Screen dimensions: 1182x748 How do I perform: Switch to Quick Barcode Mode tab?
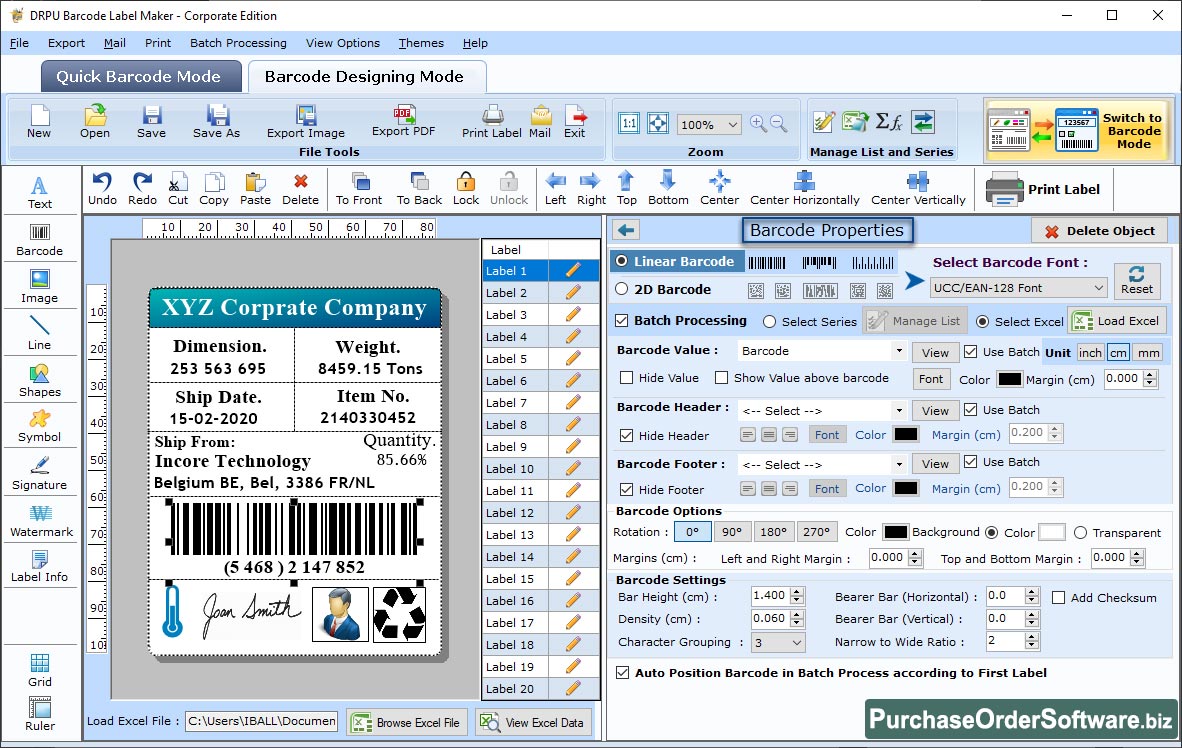point(141,77)
